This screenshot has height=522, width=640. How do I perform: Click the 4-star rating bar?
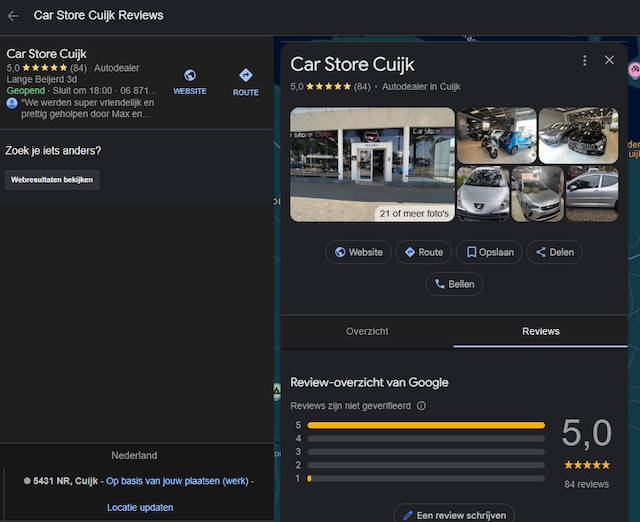click(x=426, y=439)
